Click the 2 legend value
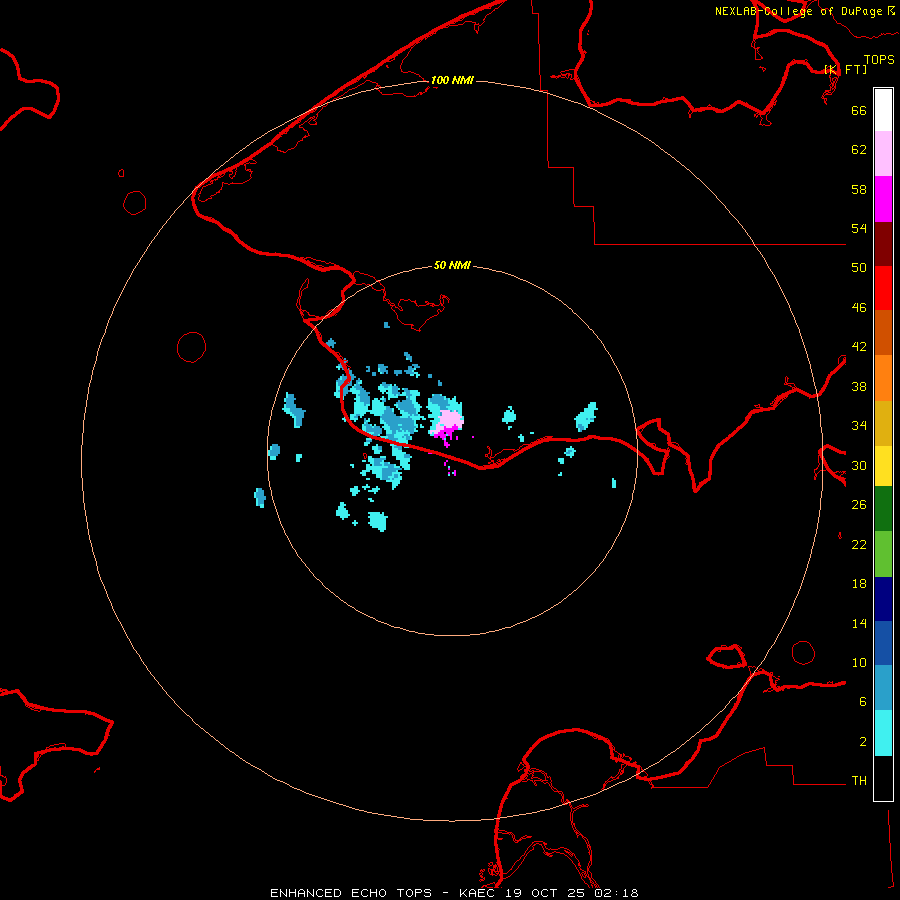900x900 pixels. 863,742
